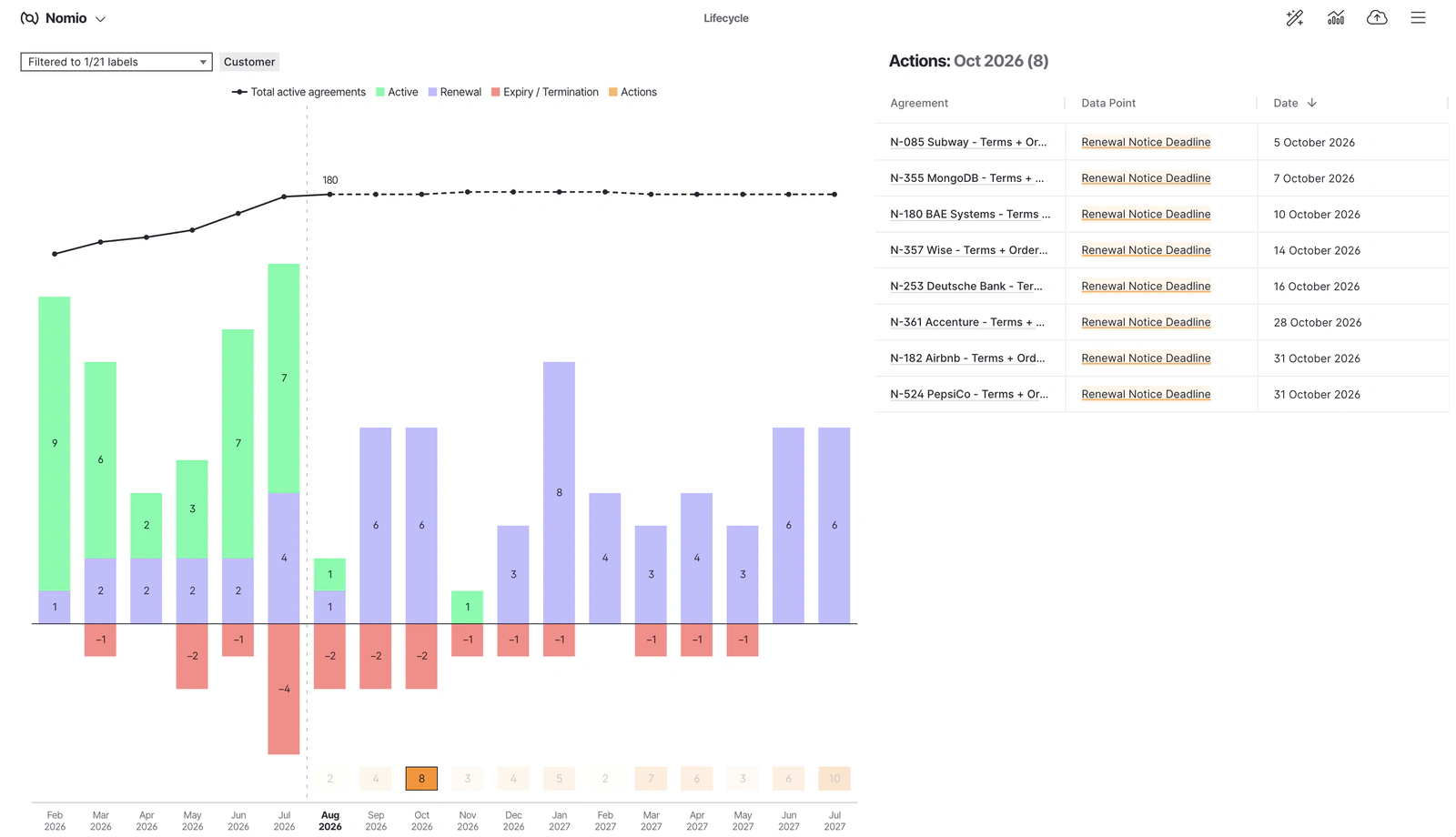This screenshot has height=837, width=1456.
Task: Click the cloud upload icon
Action: [x=1377, y=18]
